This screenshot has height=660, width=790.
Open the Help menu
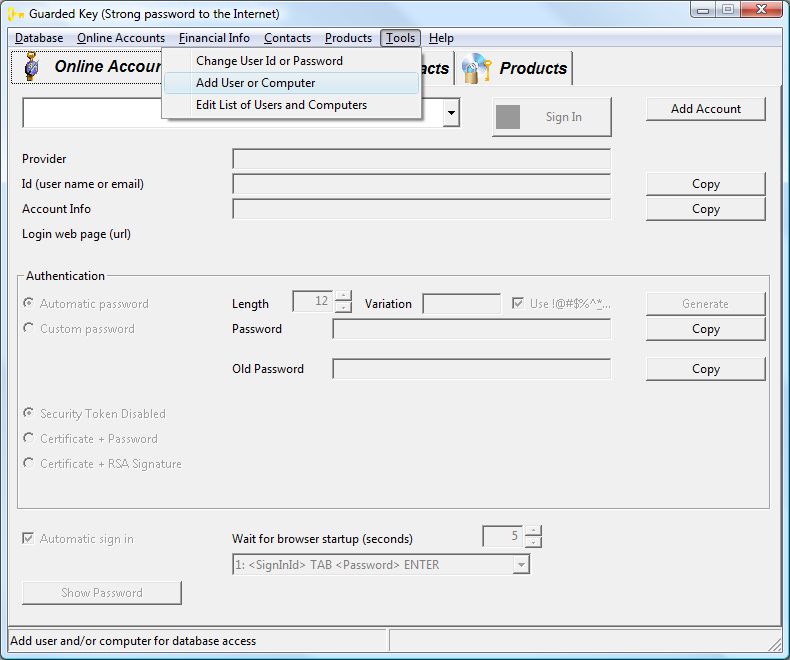pyautogui.click(x=441, y=38)
